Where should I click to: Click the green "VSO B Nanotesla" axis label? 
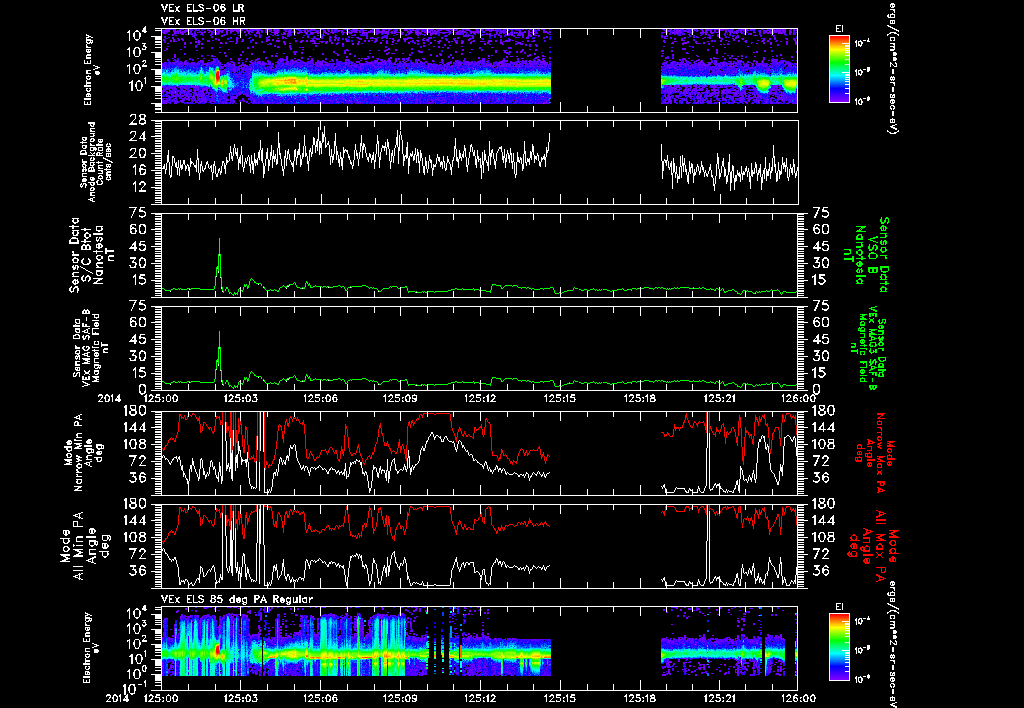867,254
